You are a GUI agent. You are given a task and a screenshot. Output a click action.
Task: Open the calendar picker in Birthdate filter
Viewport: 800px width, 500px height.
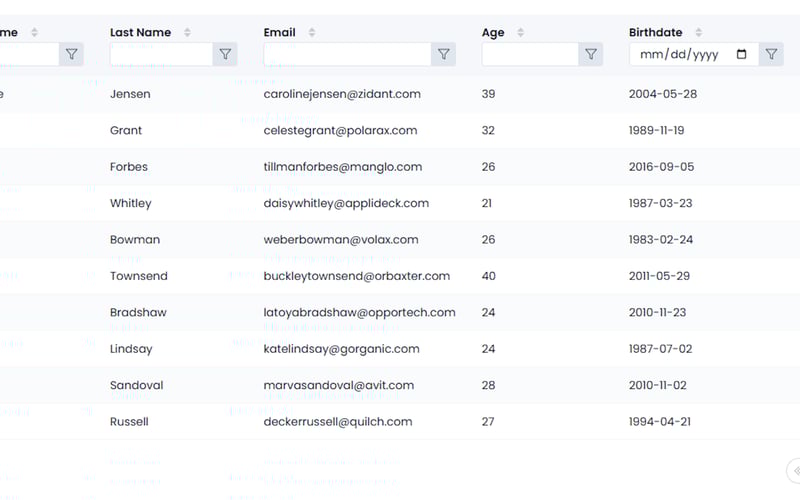[x=741, y=54]
